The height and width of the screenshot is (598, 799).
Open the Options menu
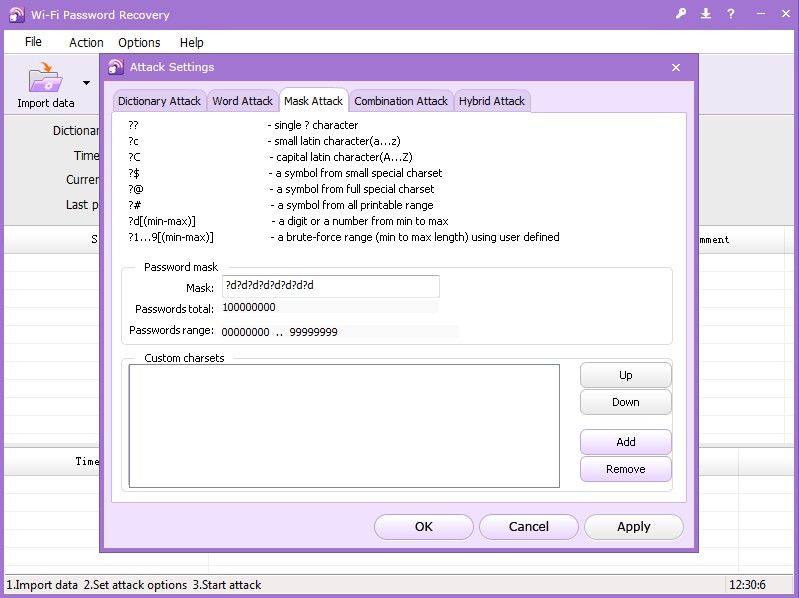(x=139, y=42)
